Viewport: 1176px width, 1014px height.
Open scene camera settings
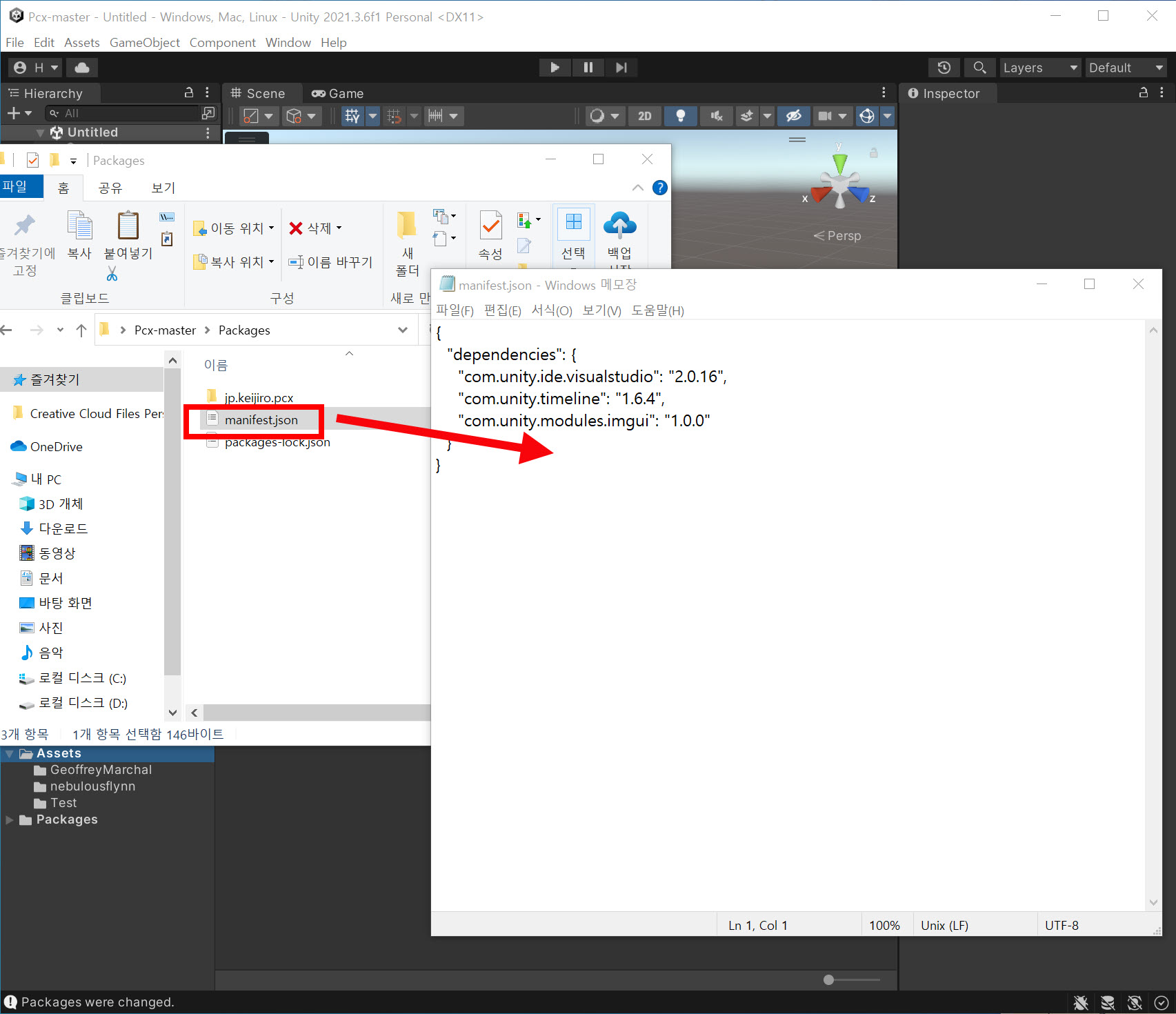[x=832, y=116]
